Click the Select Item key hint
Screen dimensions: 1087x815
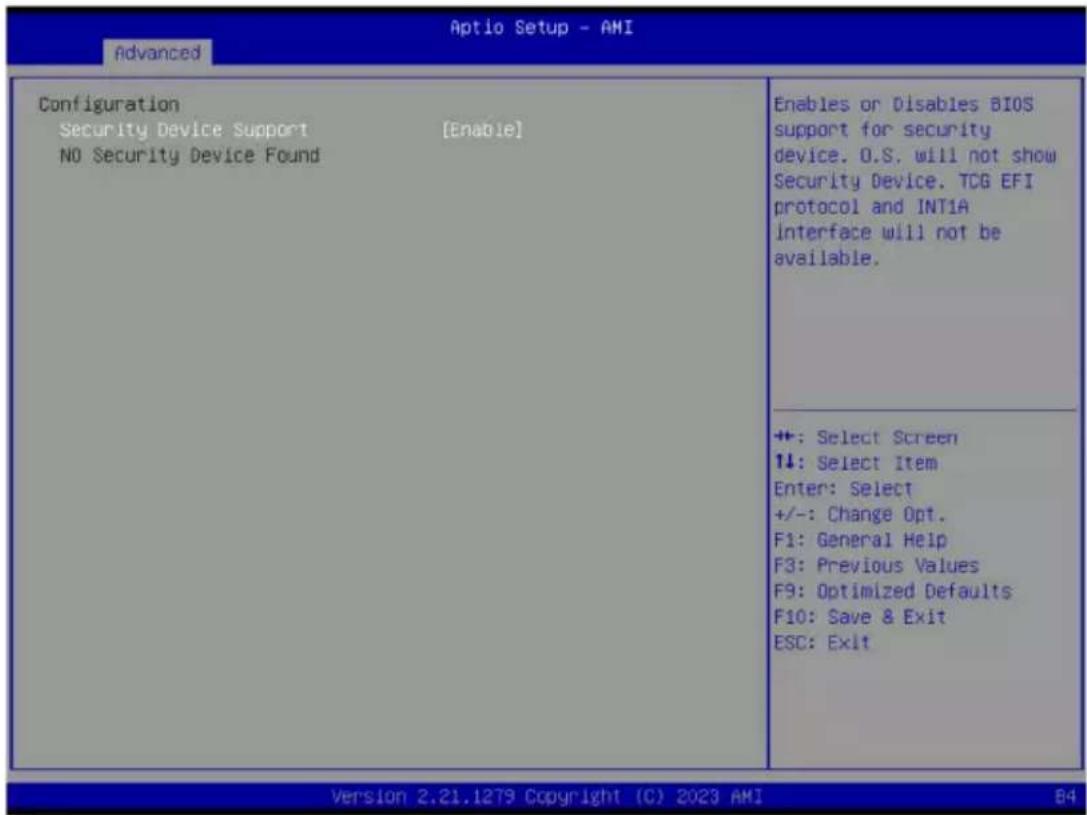click(x=855, y=463)
